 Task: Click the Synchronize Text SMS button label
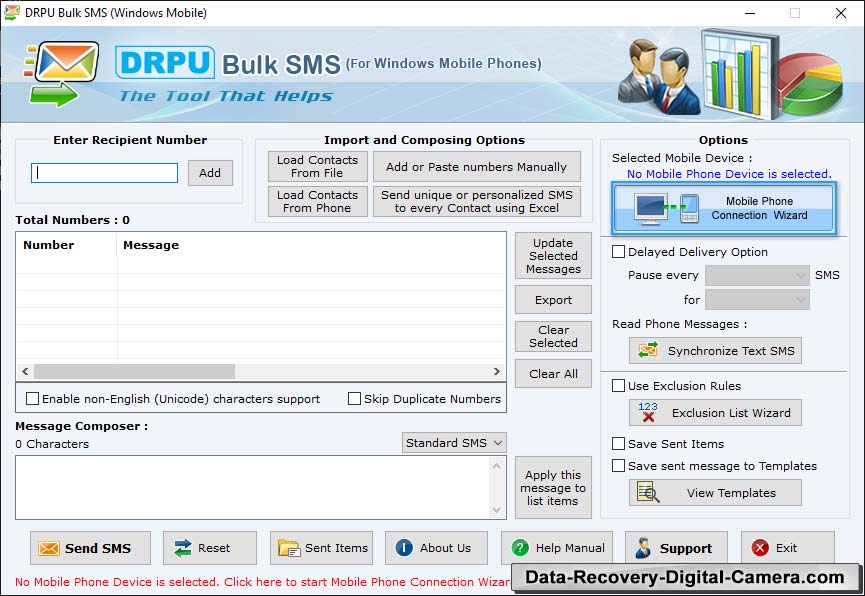(731, 351)
